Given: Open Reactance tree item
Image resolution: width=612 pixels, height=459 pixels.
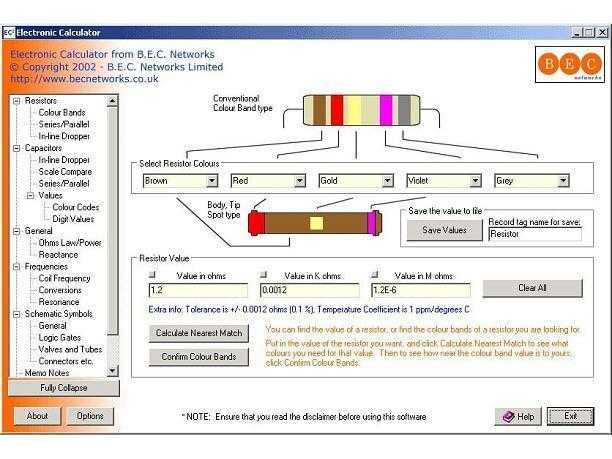Looking at the screenshot, I should pyautogui.click(x=58, y=255).
